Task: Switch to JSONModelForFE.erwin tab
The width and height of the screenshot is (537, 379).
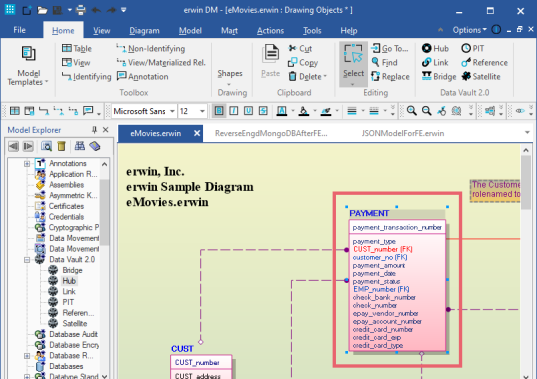Action: (x=403, y=134)
